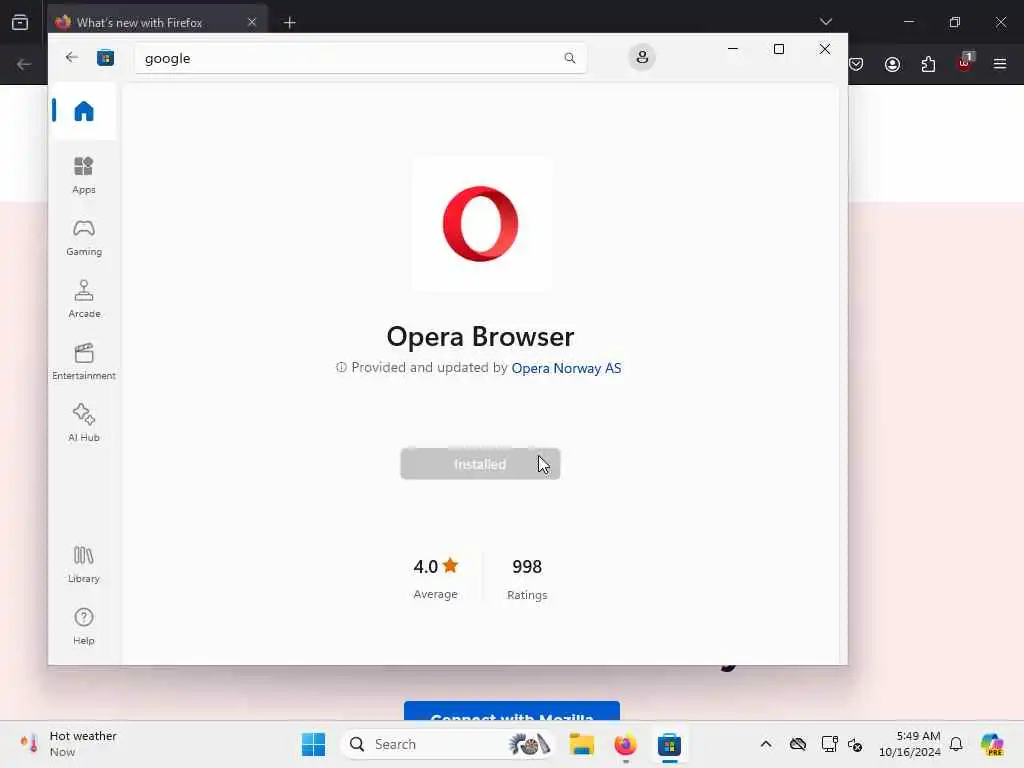Launch Copilot from the taskbar
This screenshot has width=1024, height=768.
(x=992, y=744)
